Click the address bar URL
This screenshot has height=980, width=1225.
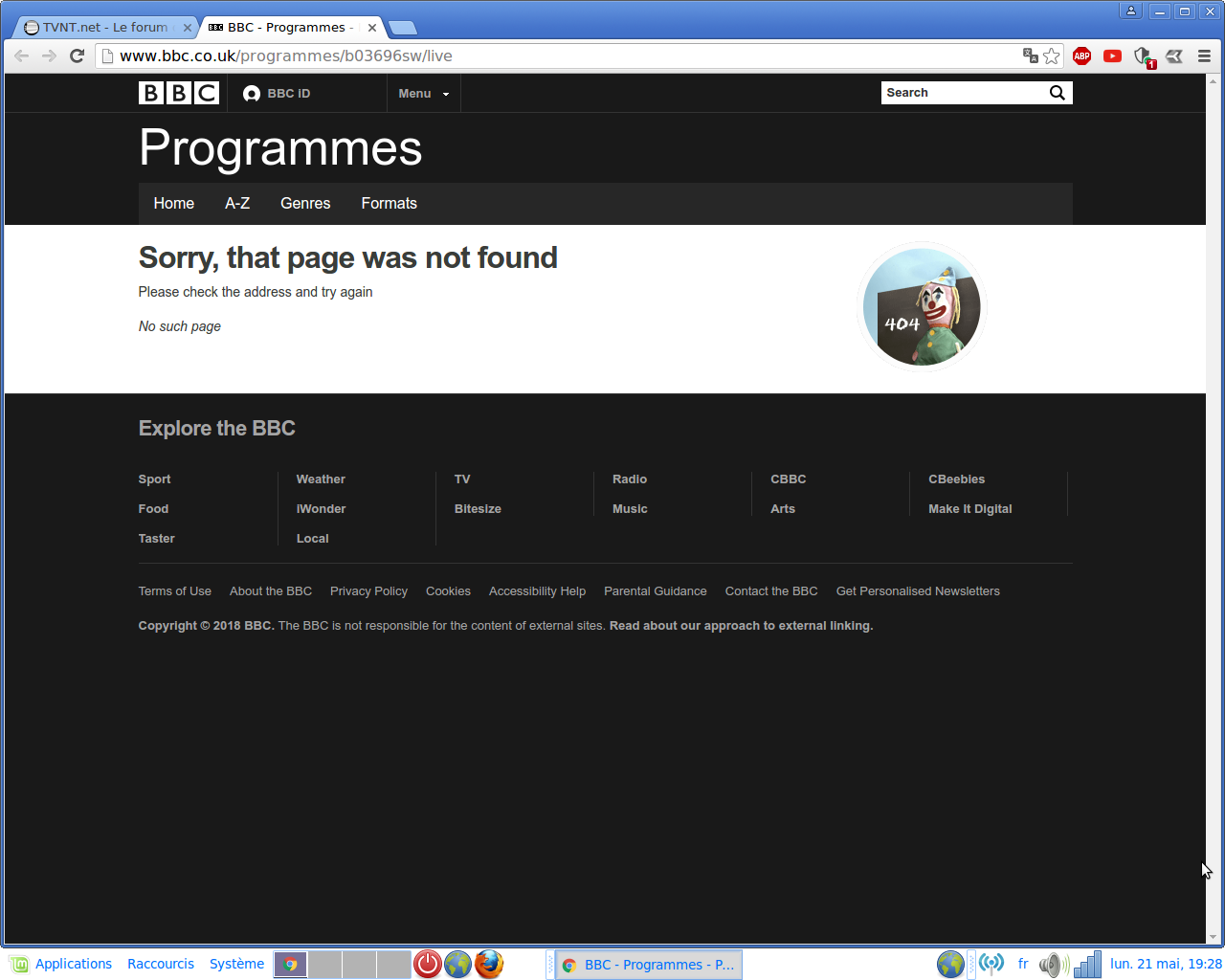click(x=285, y=56)
